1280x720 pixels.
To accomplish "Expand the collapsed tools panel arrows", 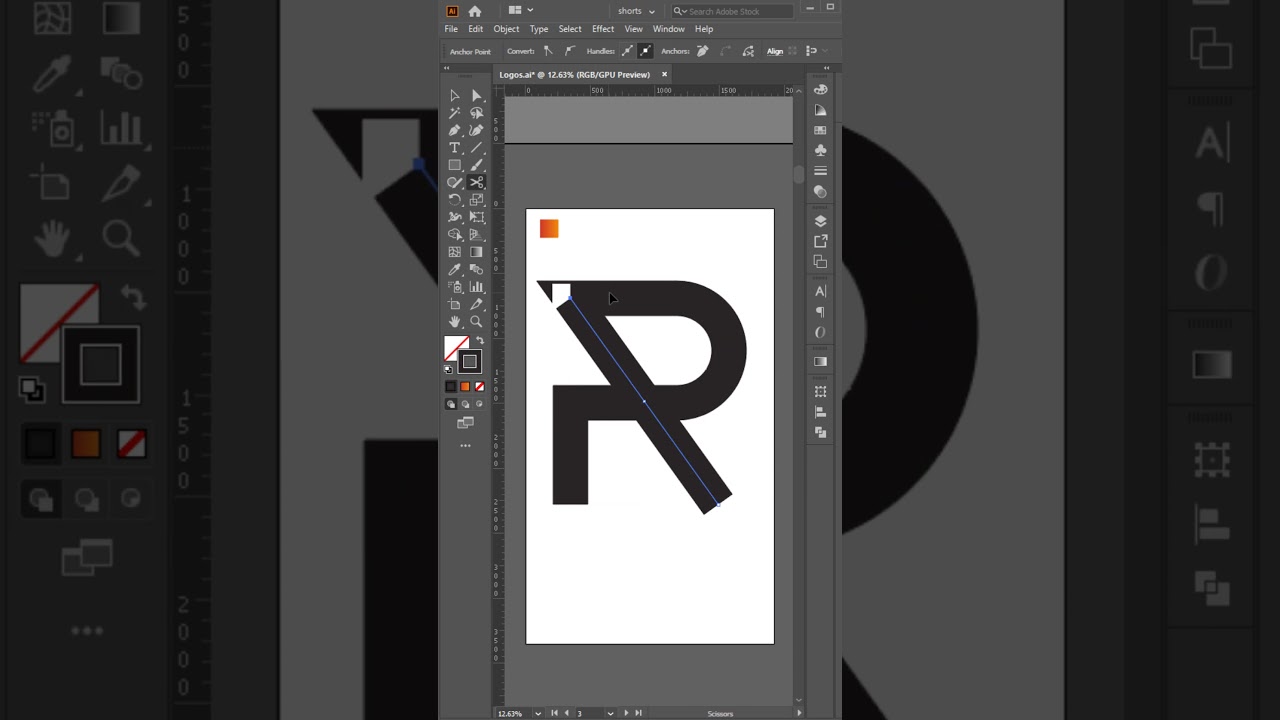I will click(446, 68).
